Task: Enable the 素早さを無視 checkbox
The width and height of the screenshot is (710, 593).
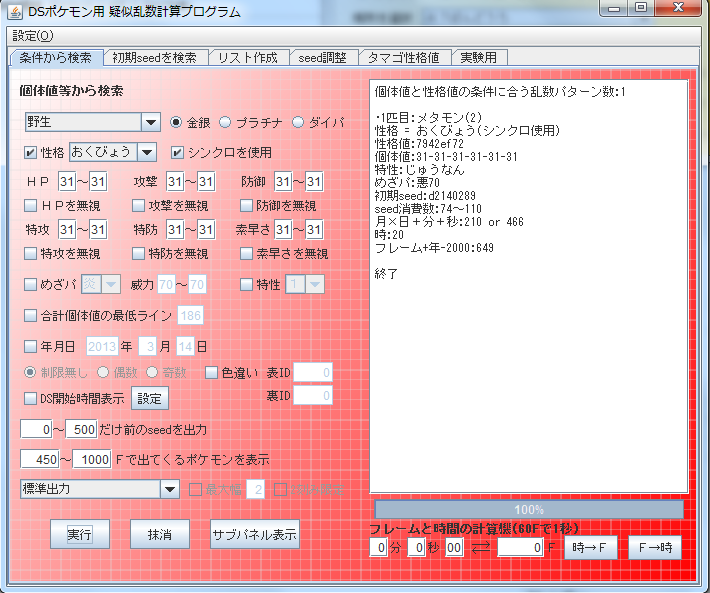Action: click(x=246, y=253)
